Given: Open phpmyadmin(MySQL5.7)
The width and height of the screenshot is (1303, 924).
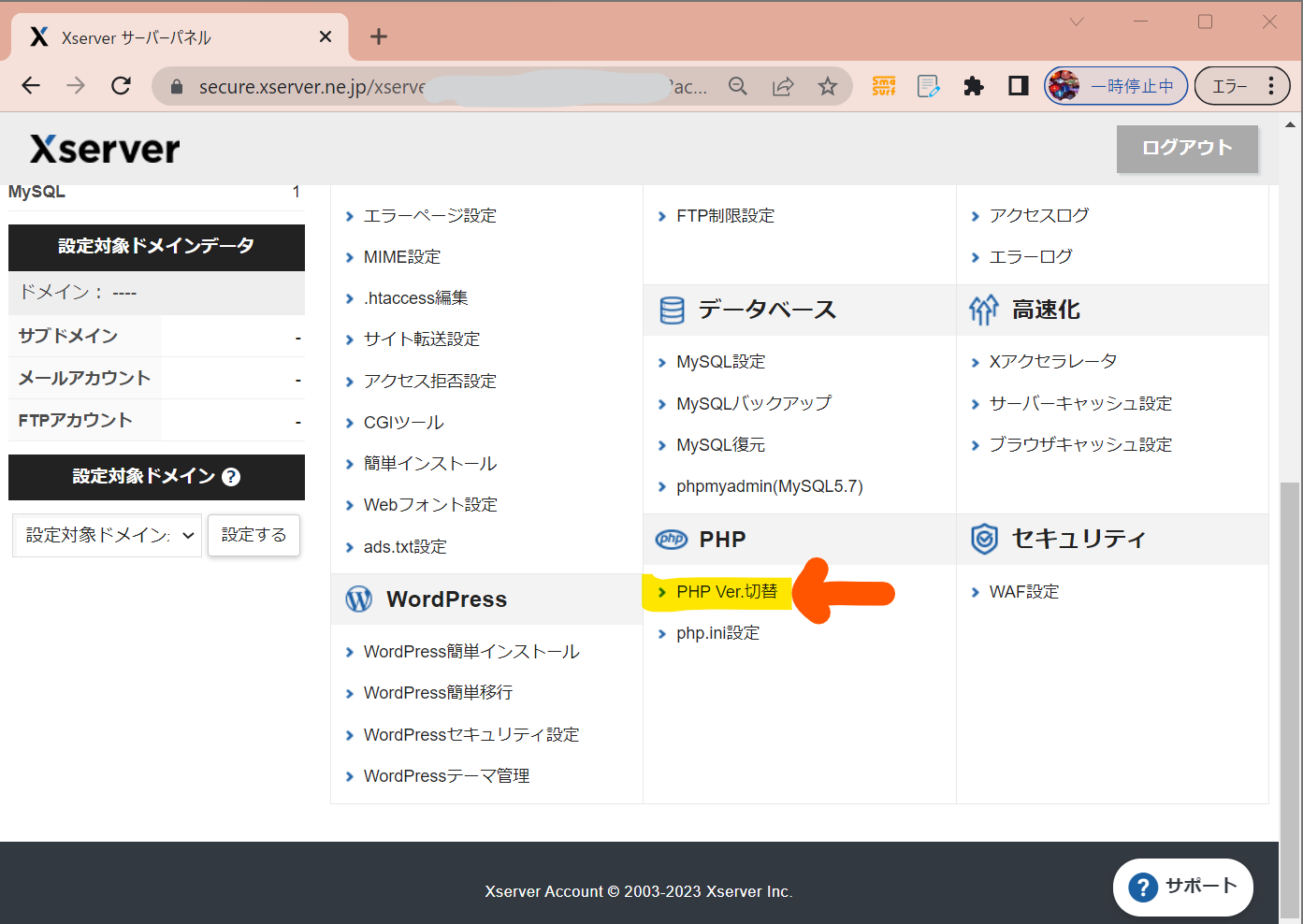Looking at the screenshot, I should (769, 486).
